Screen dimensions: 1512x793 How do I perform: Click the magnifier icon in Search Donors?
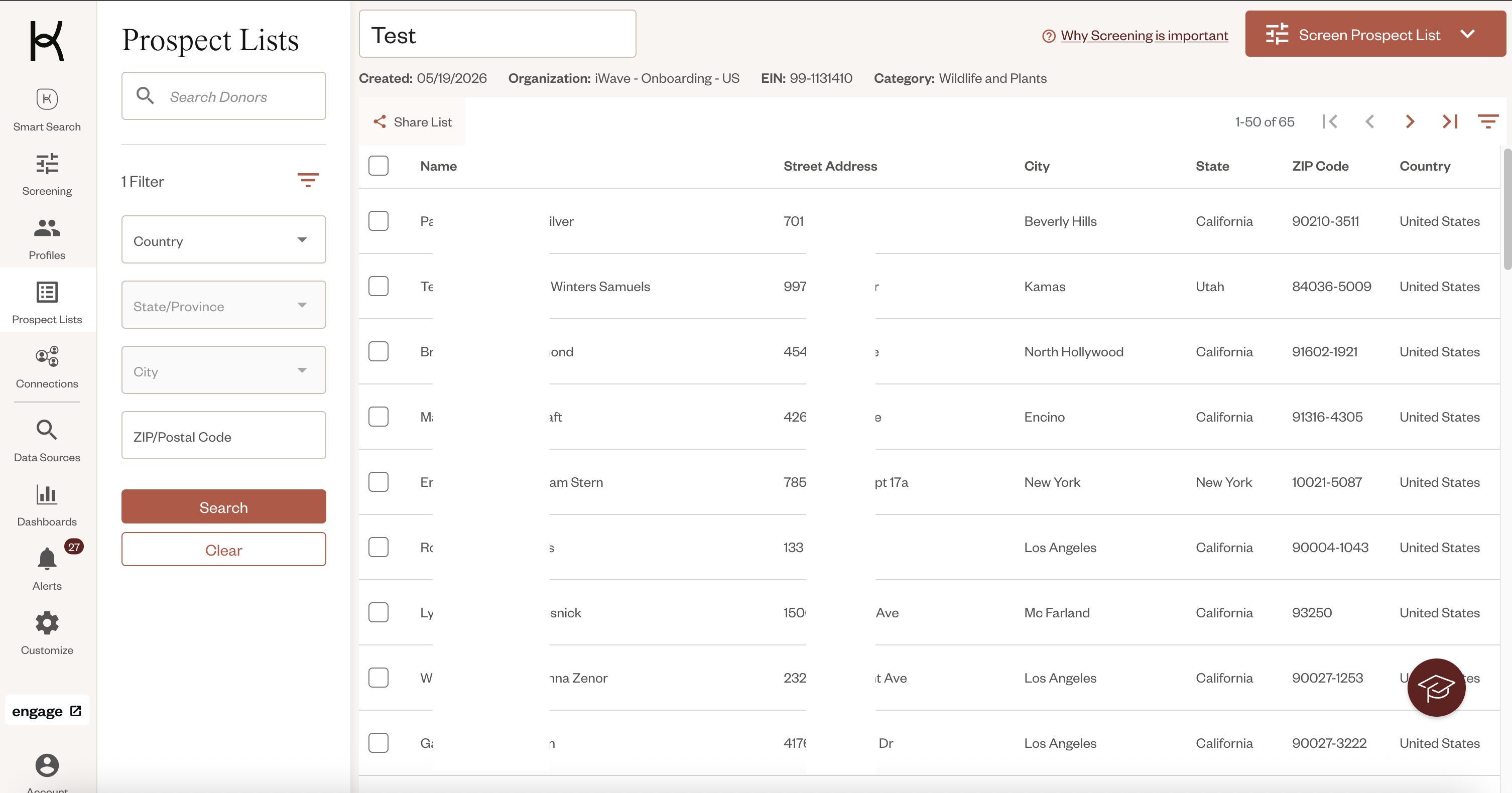(x=145, y=96)
